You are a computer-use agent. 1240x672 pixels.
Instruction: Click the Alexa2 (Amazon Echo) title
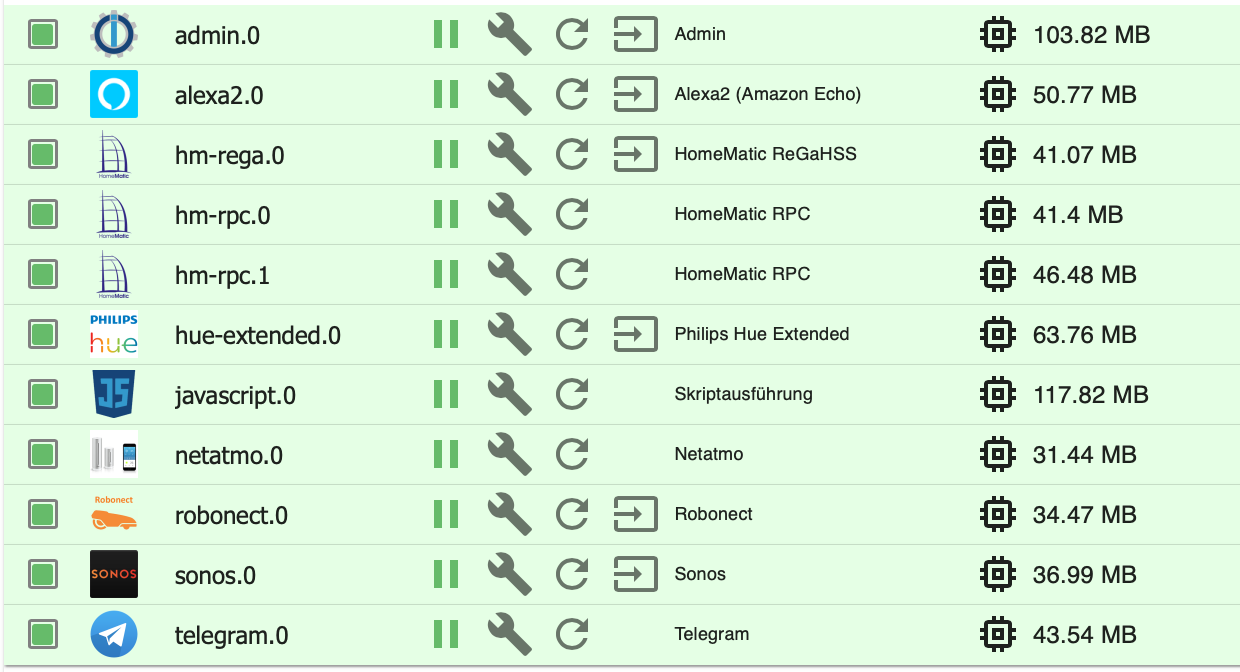[768, 94]
